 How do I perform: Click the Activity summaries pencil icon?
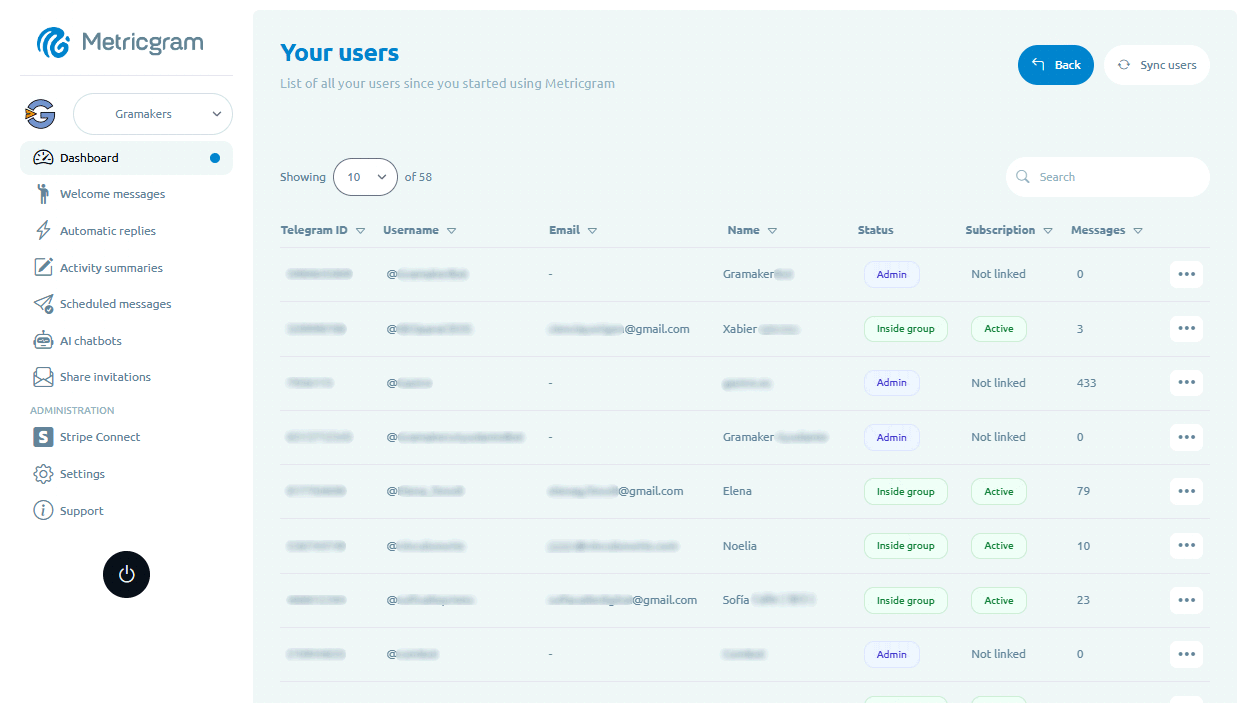42,267
